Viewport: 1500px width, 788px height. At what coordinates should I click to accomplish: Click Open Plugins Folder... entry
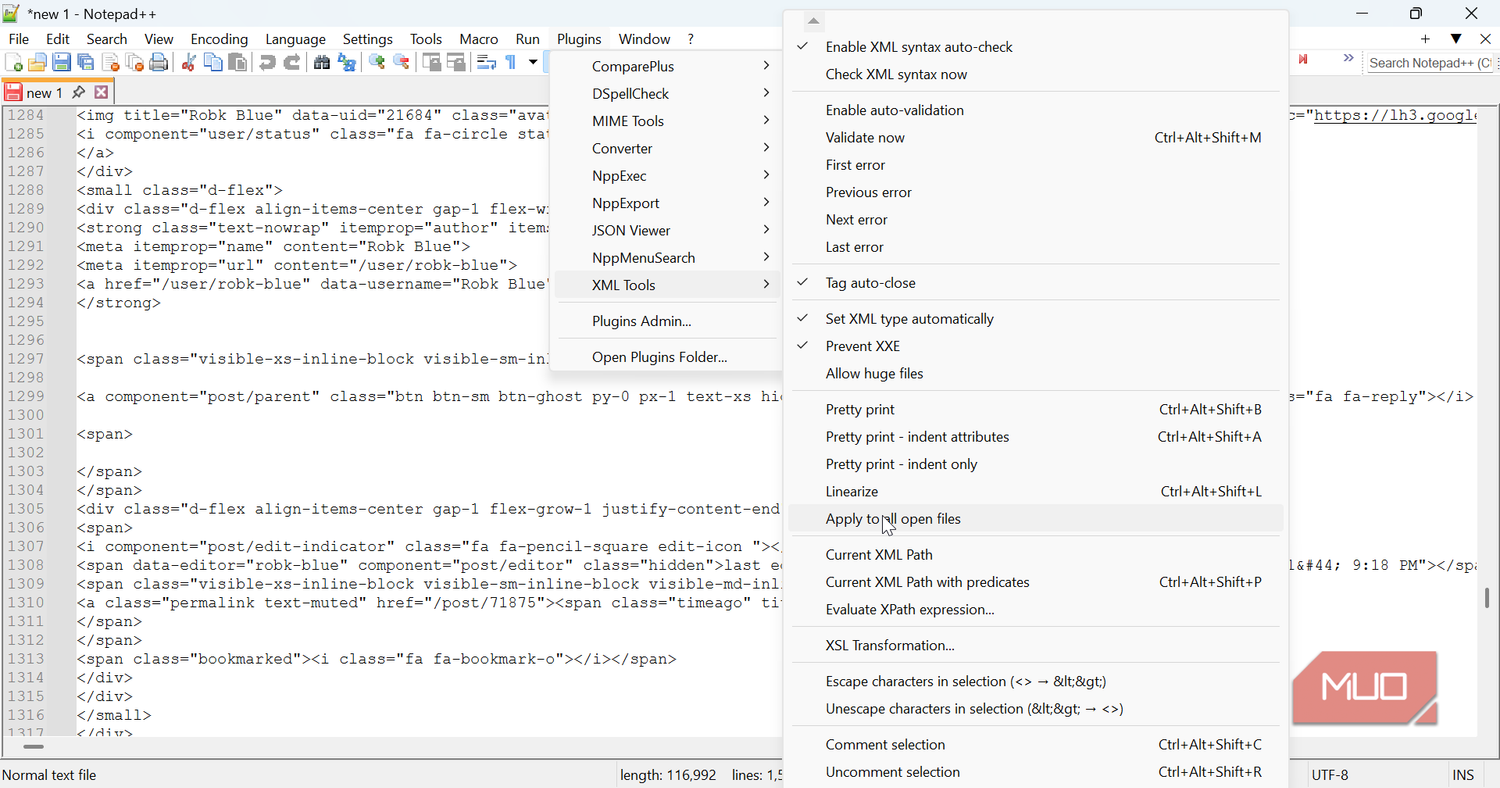pos(666,357)
